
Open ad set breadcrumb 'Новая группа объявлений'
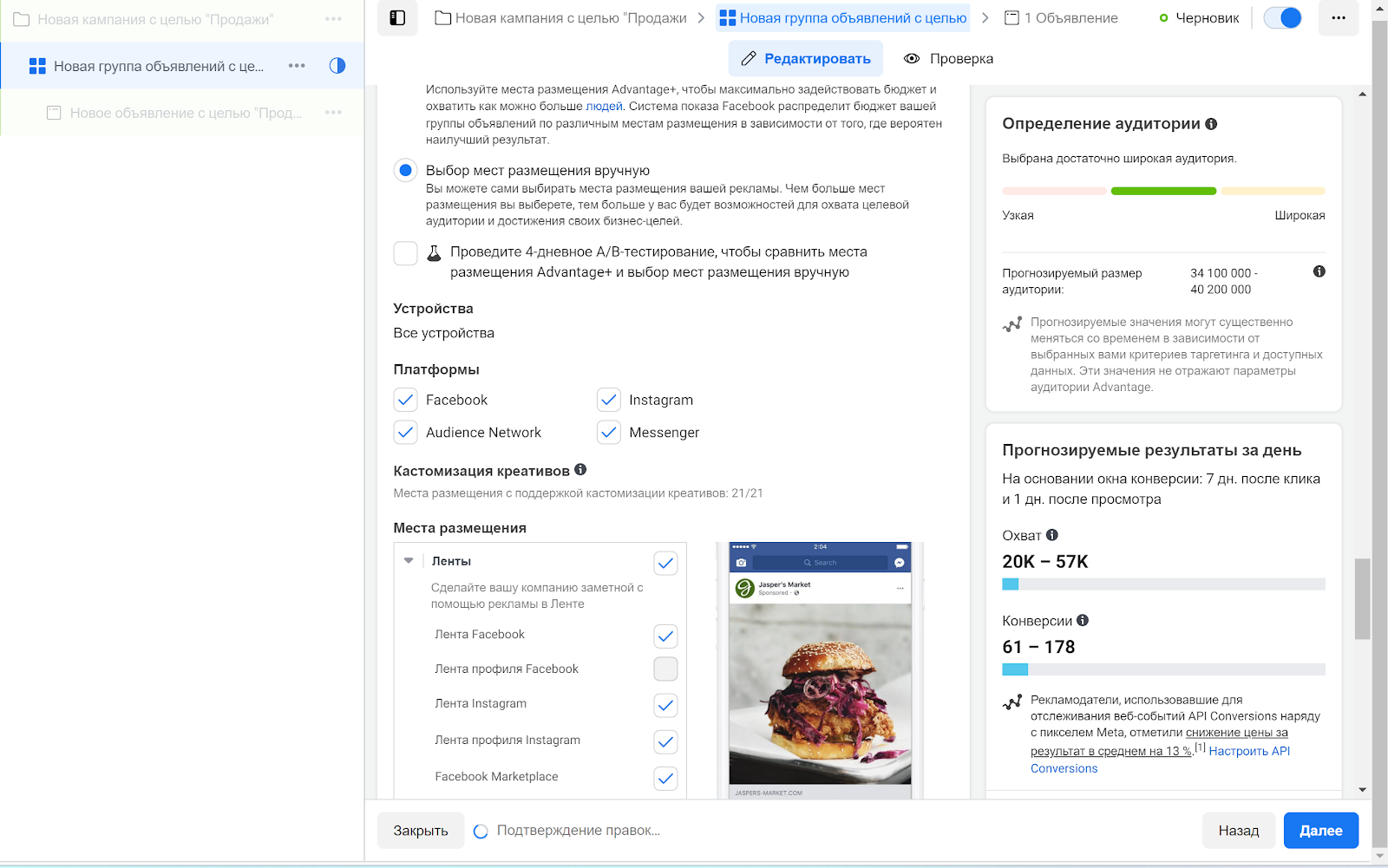click(x=843, y=18)
